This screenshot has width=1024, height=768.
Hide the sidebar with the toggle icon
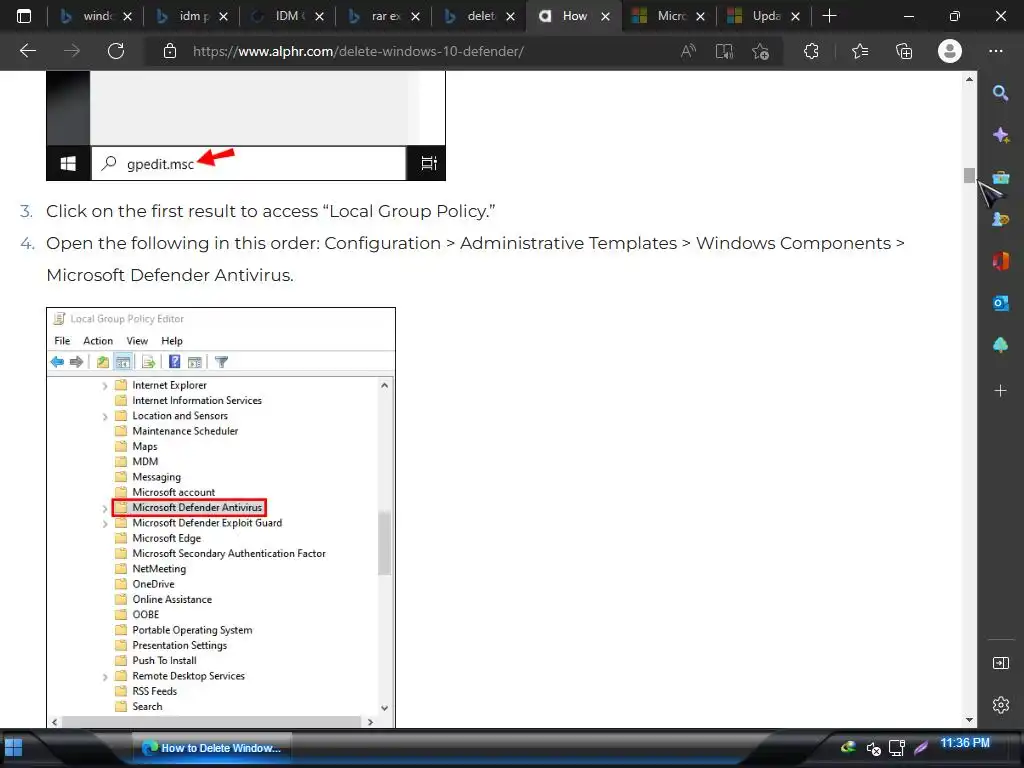coord(1000,663)
